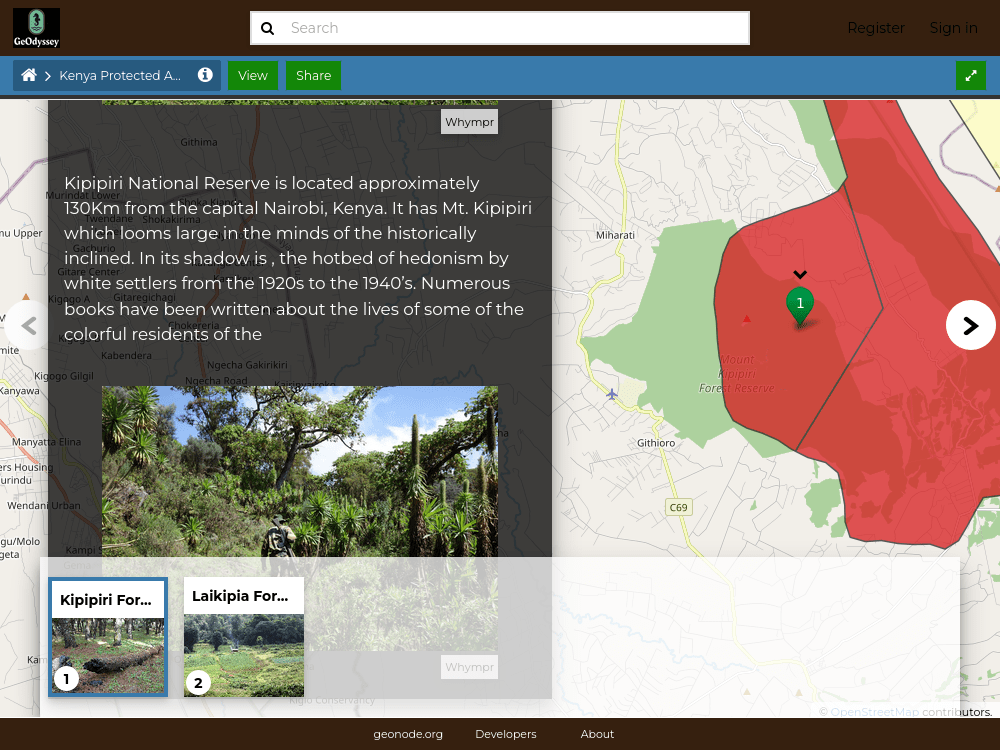This screenshot has width=1000, height=750.
Task: Go to previous slide arrow
Action: (x=28, y=325)
